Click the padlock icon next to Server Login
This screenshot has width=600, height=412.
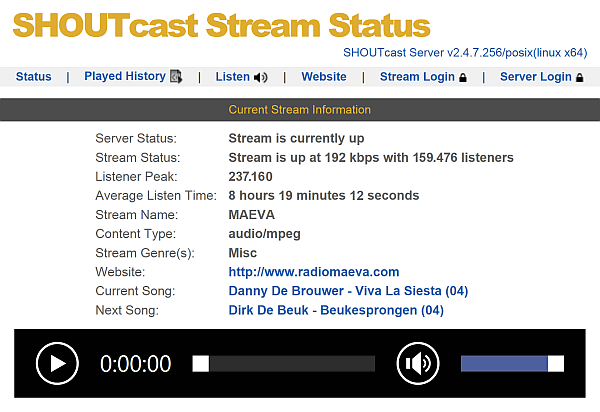580,77
